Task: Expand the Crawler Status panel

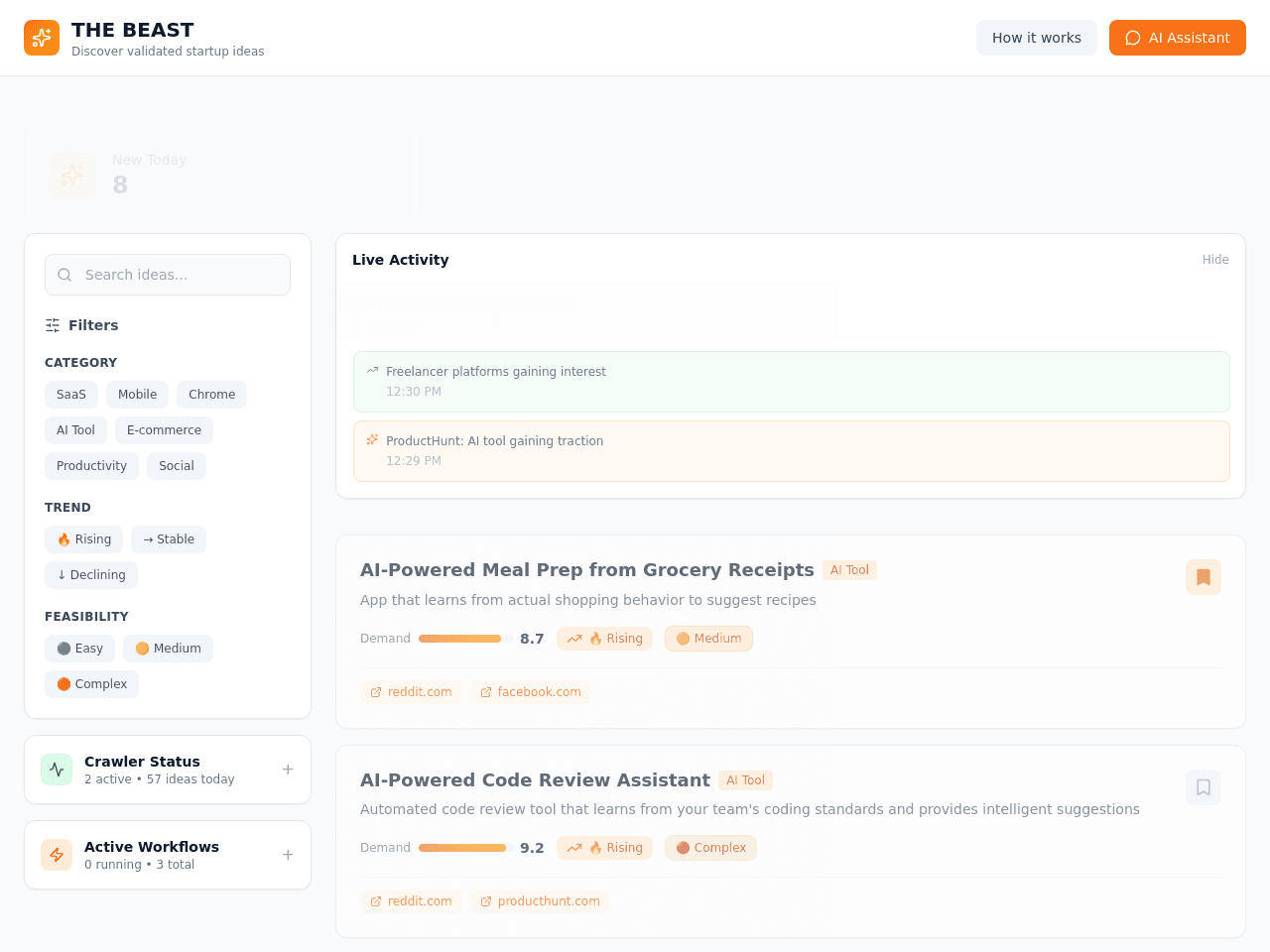Action: [x=288, y=770]
